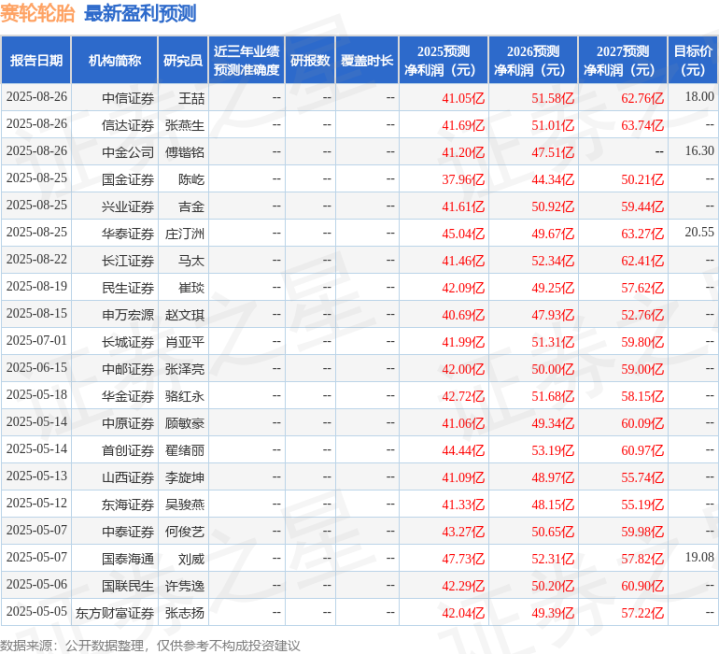Open the 赛轮轮胎 title link

38,13
